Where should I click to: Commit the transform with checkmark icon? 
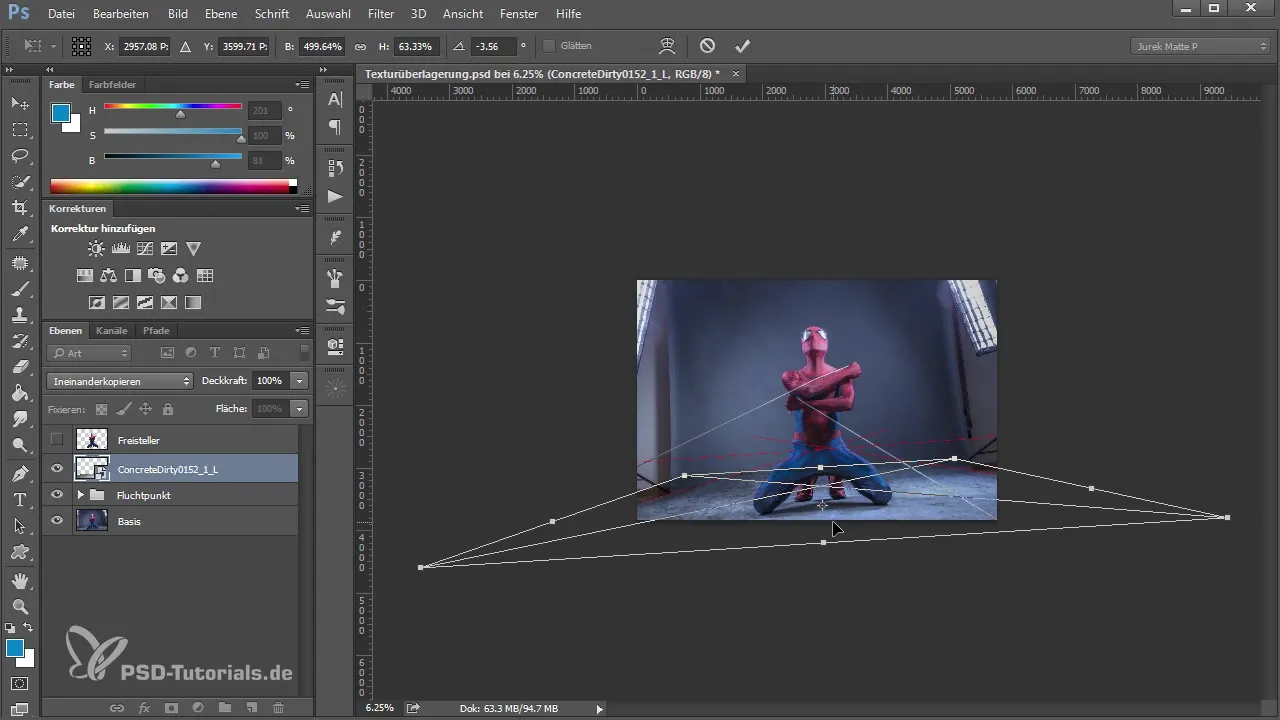click(742, 46)
